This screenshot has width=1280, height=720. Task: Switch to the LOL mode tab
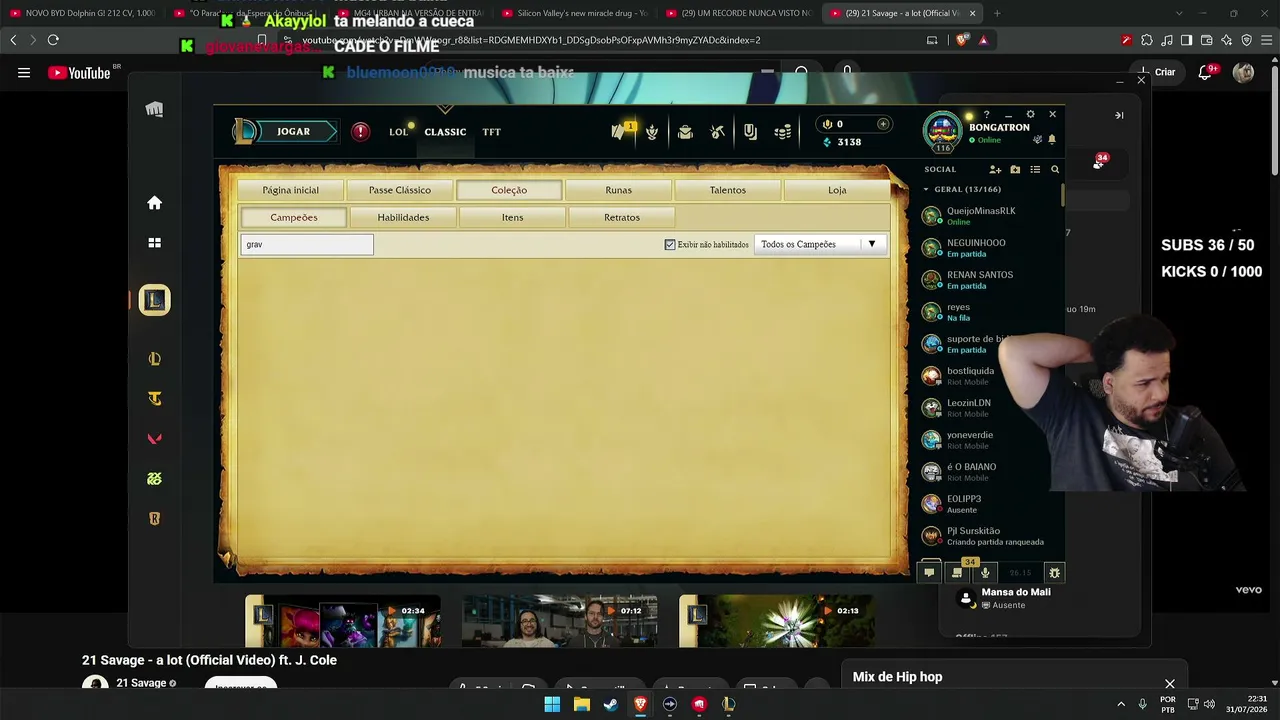pos(399,132)
